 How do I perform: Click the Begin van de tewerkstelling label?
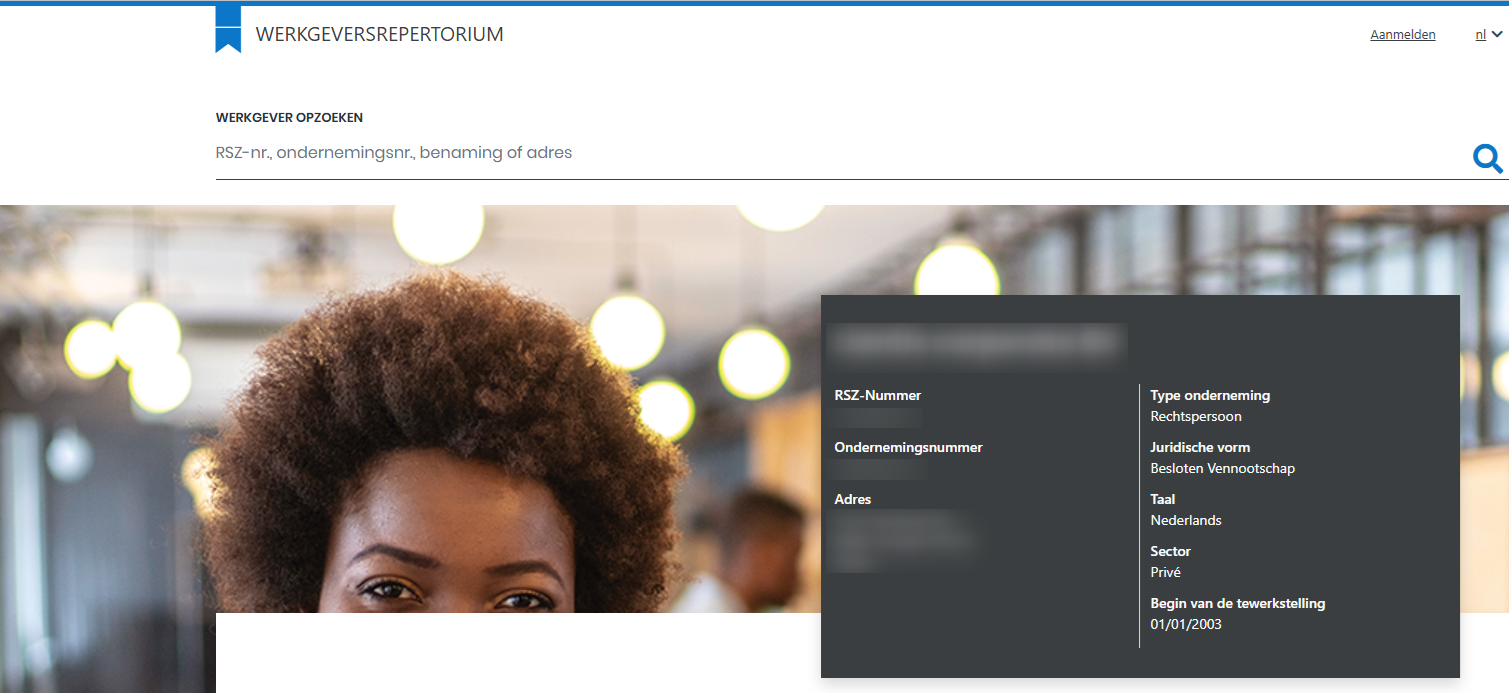coord(1237,603)
